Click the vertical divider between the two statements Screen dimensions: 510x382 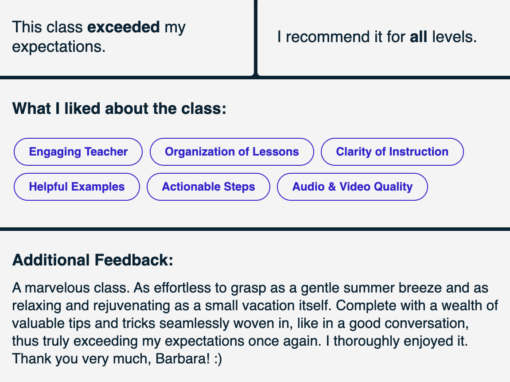[x=256, y=38]
